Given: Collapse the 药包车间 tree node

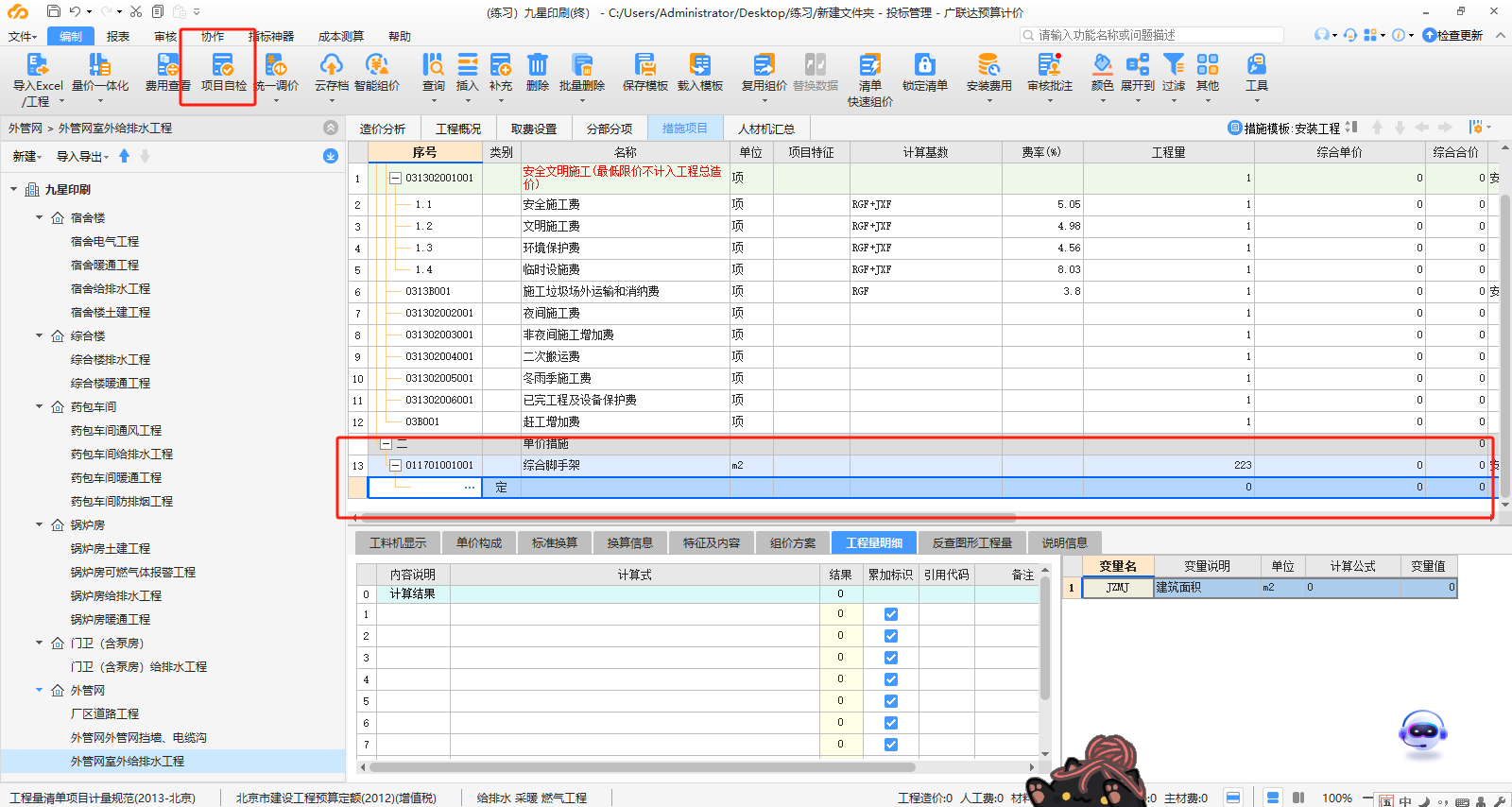Looking at the screenshot, I should [40, 406].
